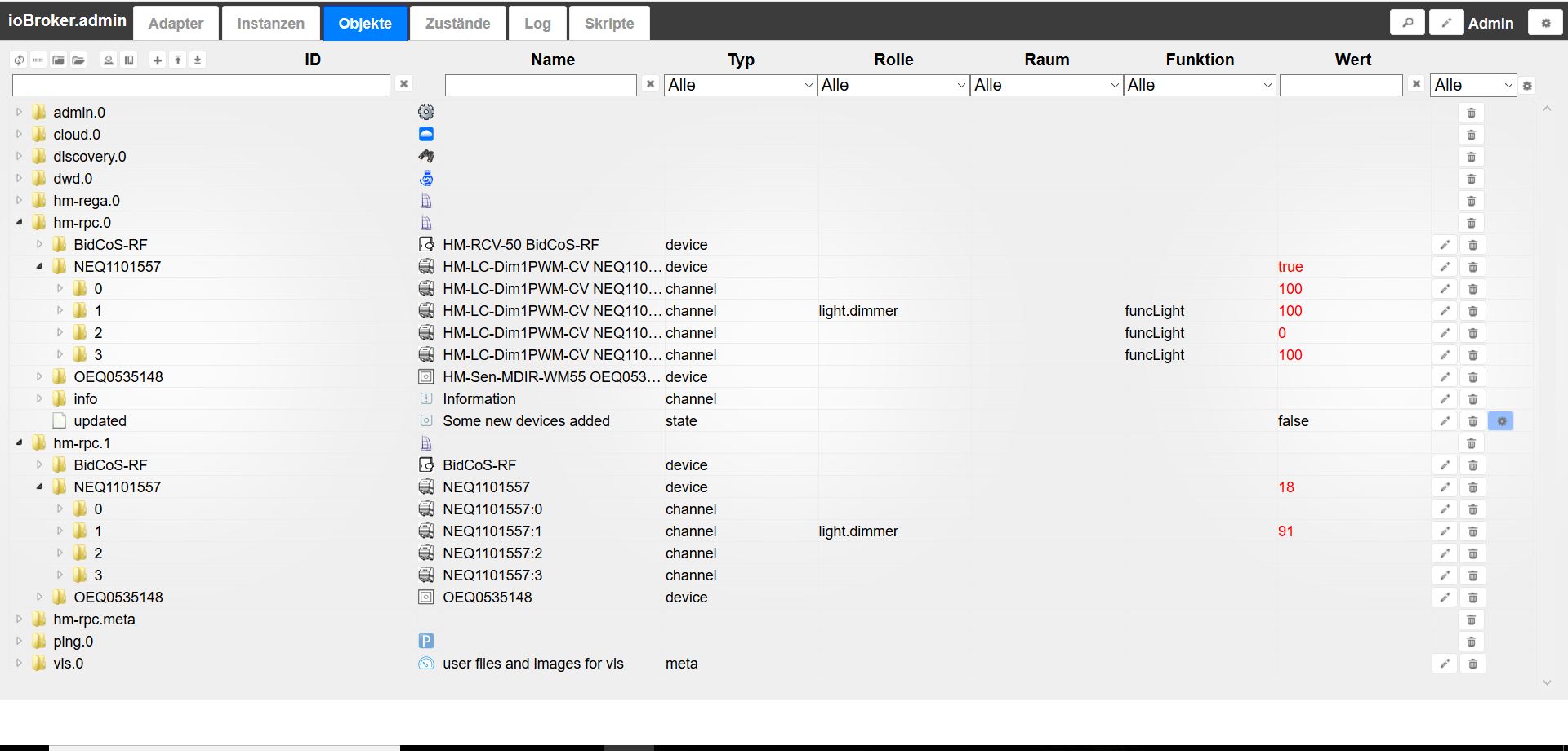Screen dimensions: 1568x751
Task: Click the upload arrow icon in the toolbar
Action: 177,60
